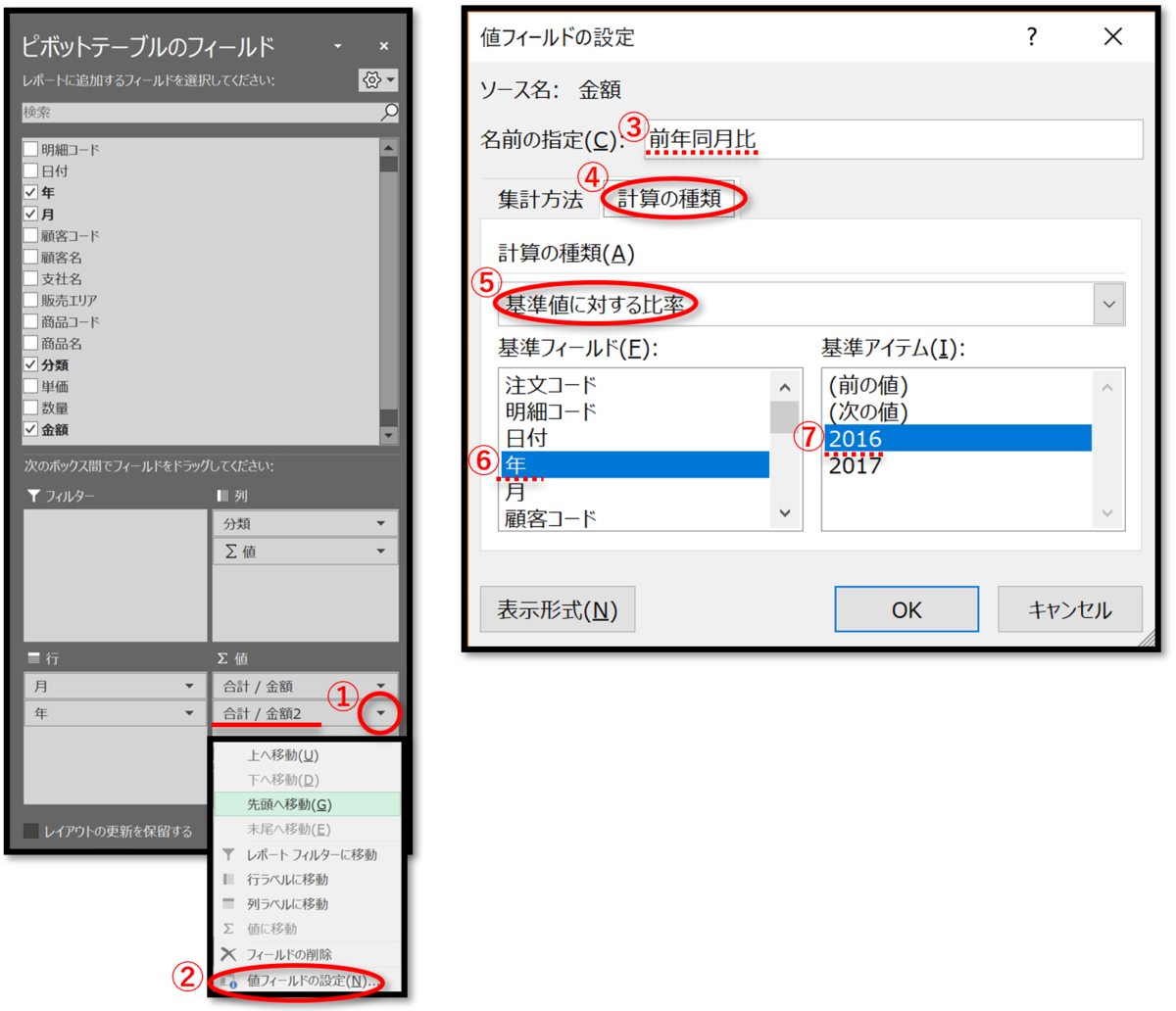Click inside the 名前の指定 input field

tap(882, 139)
